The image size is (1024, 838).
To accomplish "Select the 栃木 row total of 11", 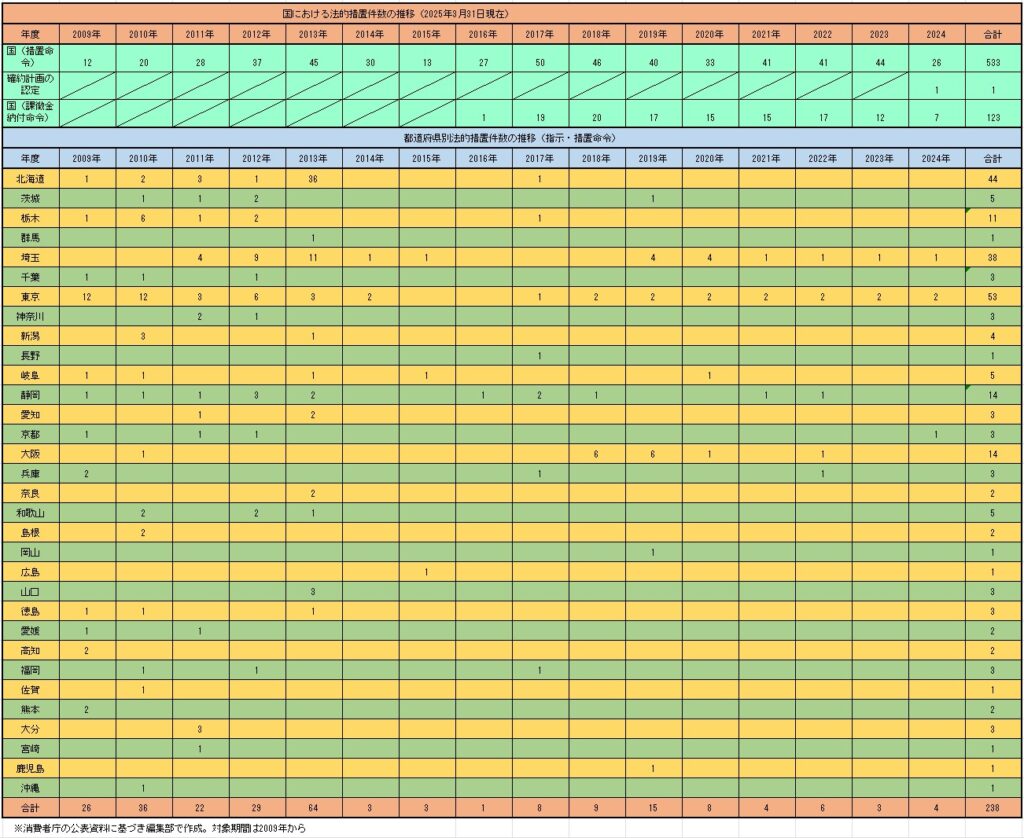I will pyautogui.click(x=995, y=218).
